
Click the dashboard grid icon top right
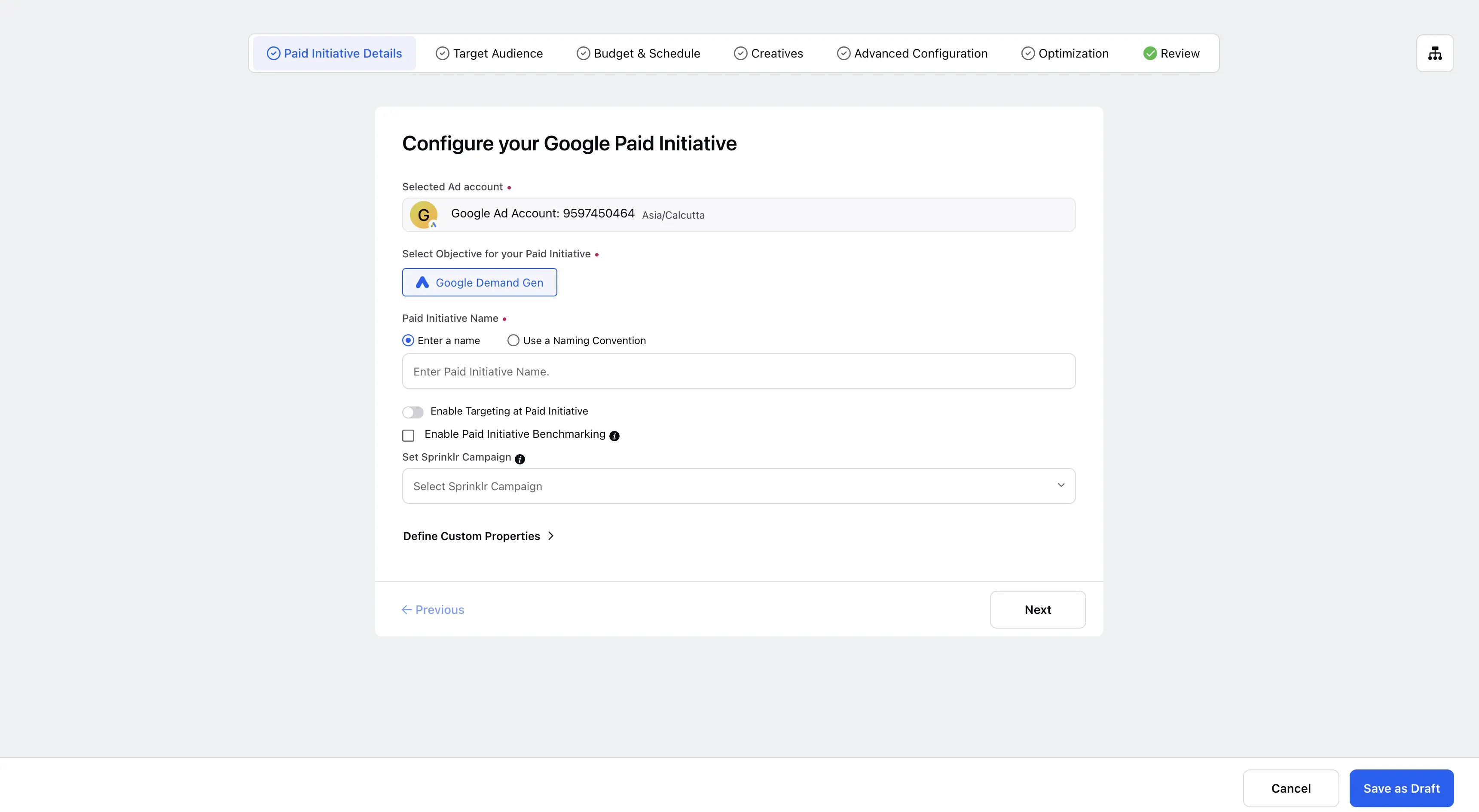[x=1435, y=53]
